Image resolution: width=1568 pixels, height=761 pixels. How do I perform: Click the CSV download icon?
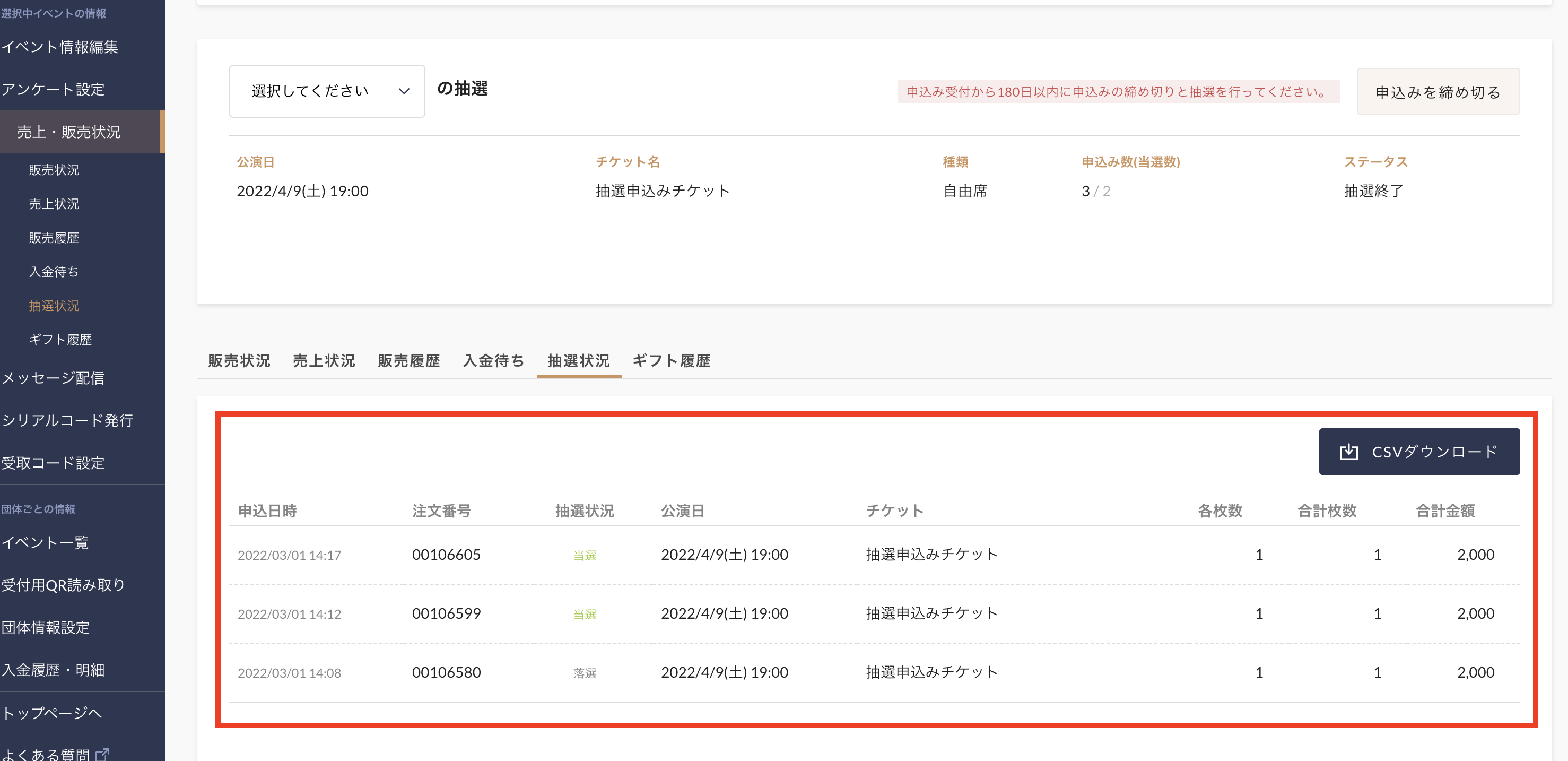(x=1348, y=452)
